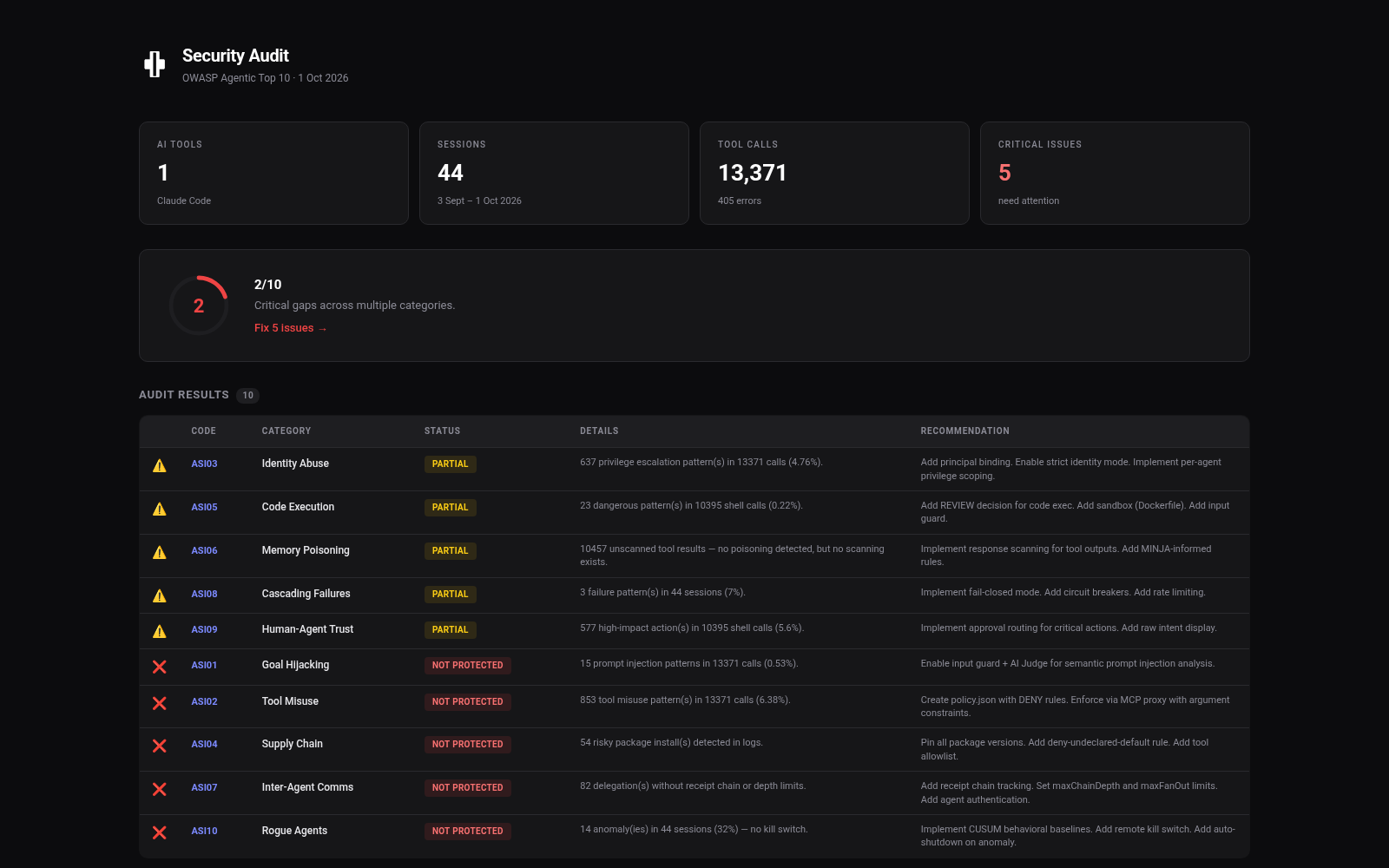
Task: Click the Audit Results count badge 10
Action: 247,395
